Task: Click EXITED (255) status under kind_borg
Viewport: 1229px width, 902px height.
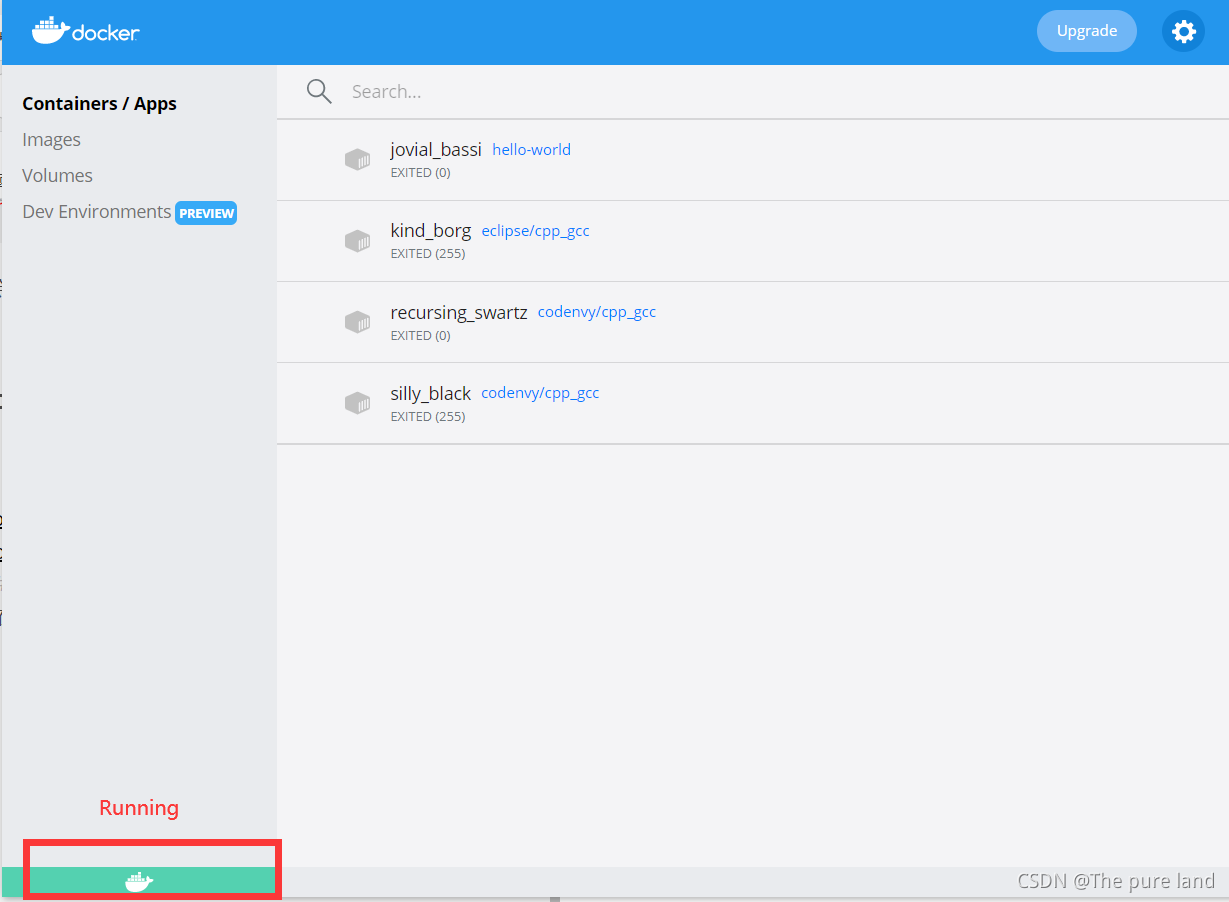Action: click(428, 254)
